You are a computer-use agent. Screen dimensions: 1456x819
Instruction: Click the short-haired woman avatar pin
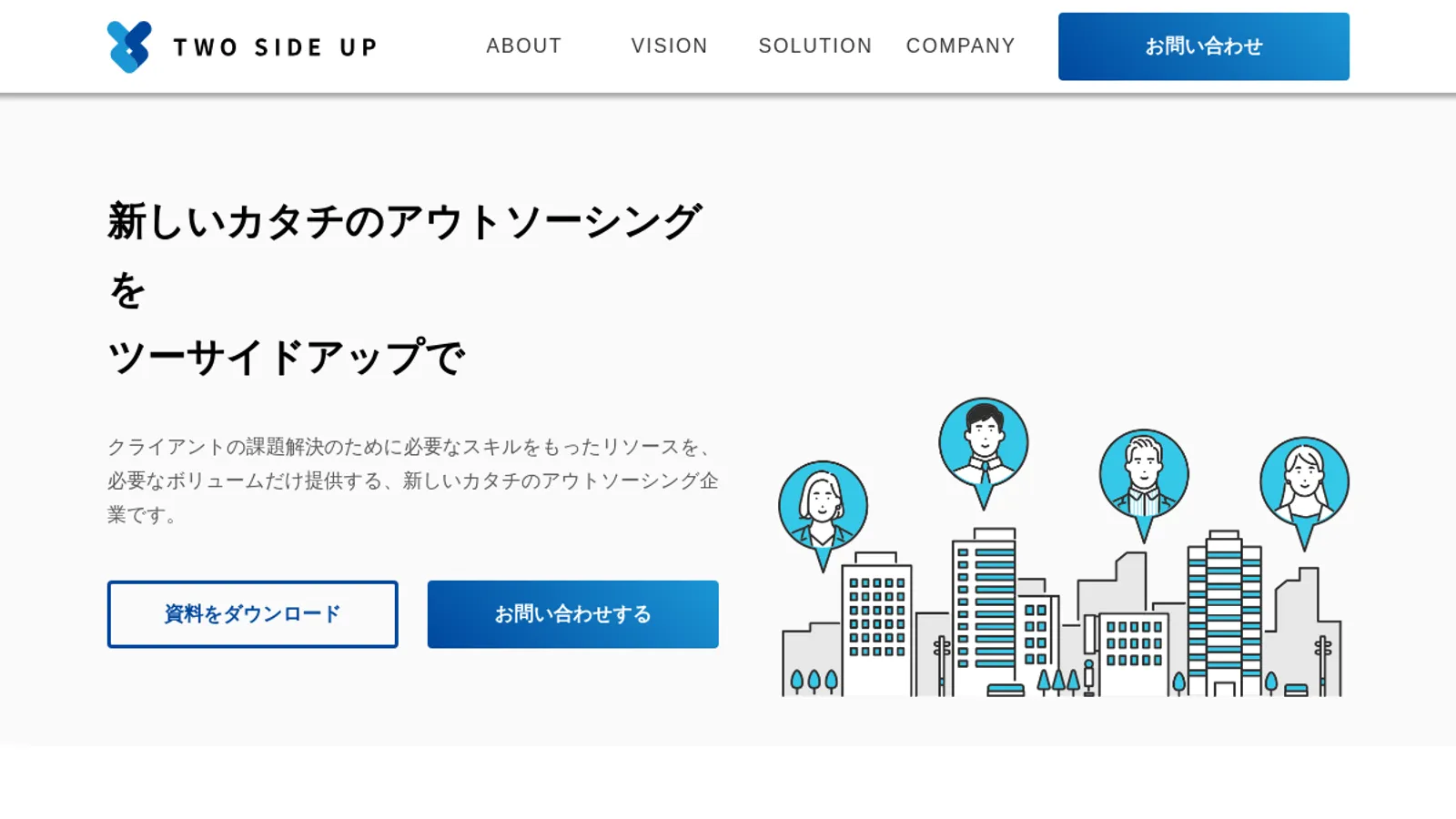pos(823,515)
